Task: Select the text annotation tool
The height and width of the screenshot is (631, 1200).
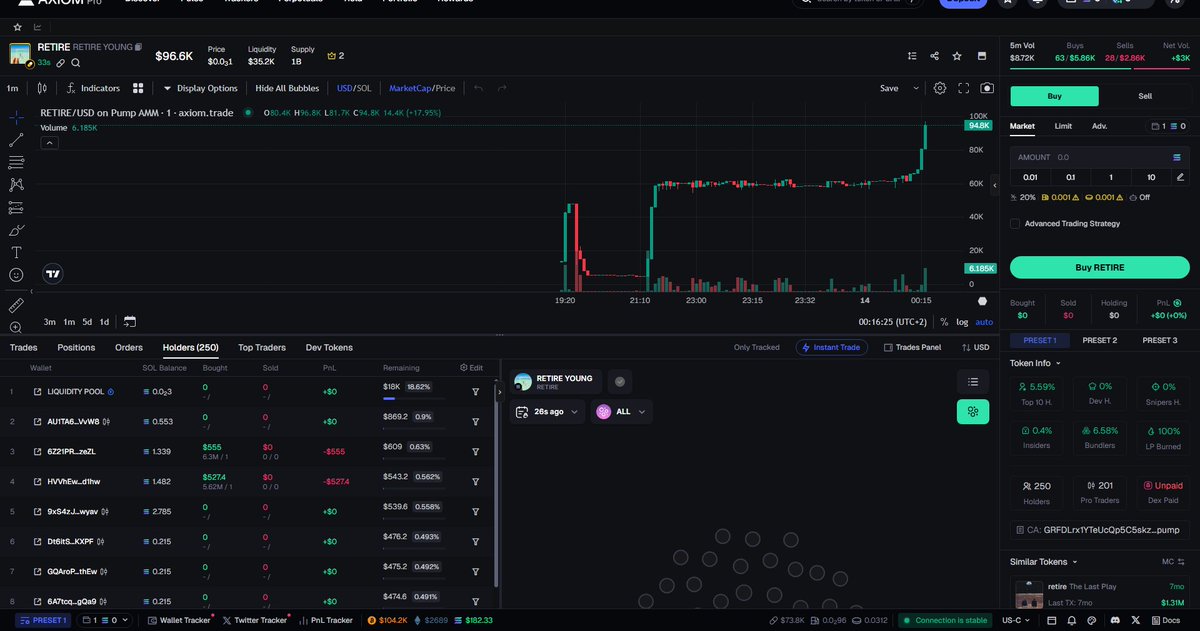Action: pyautogui.click(x=16, y=252)
